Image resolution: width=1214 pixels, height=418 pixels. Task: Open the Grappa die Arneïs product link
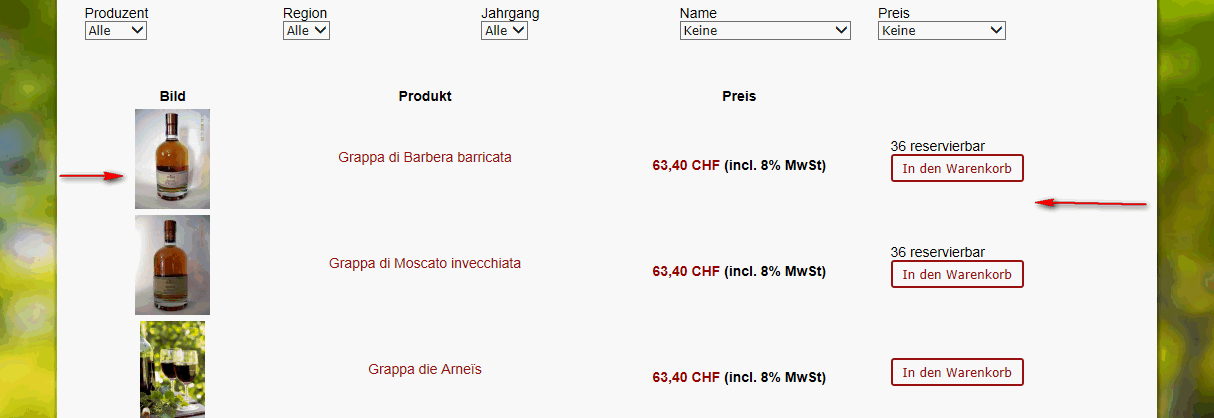coord(425,370)
